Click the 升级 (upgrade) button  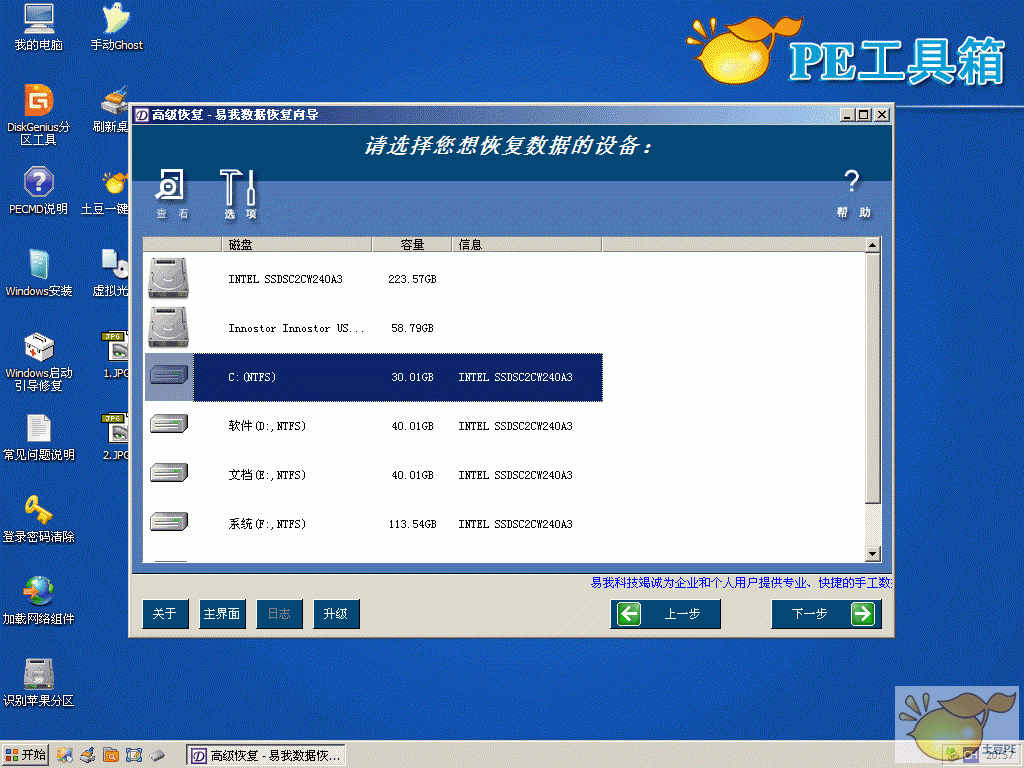pyautogui.click(x=336, y=614)
